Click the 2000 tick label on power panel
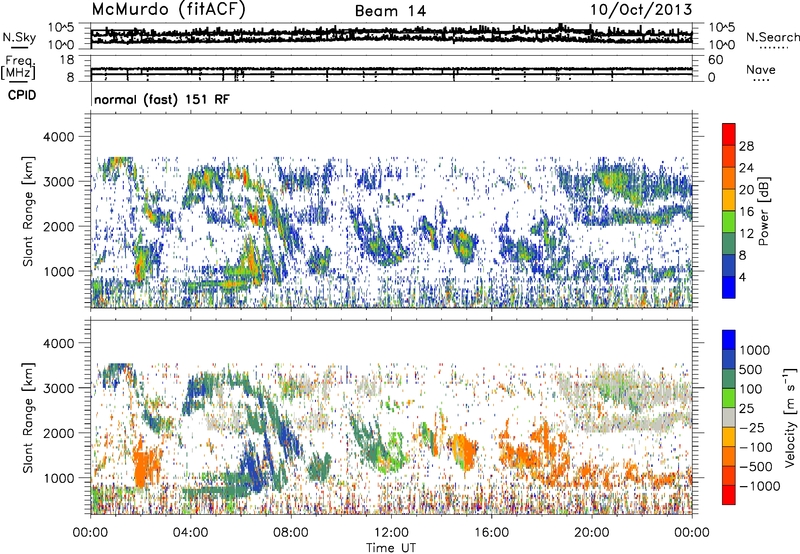 click(57, 226)
